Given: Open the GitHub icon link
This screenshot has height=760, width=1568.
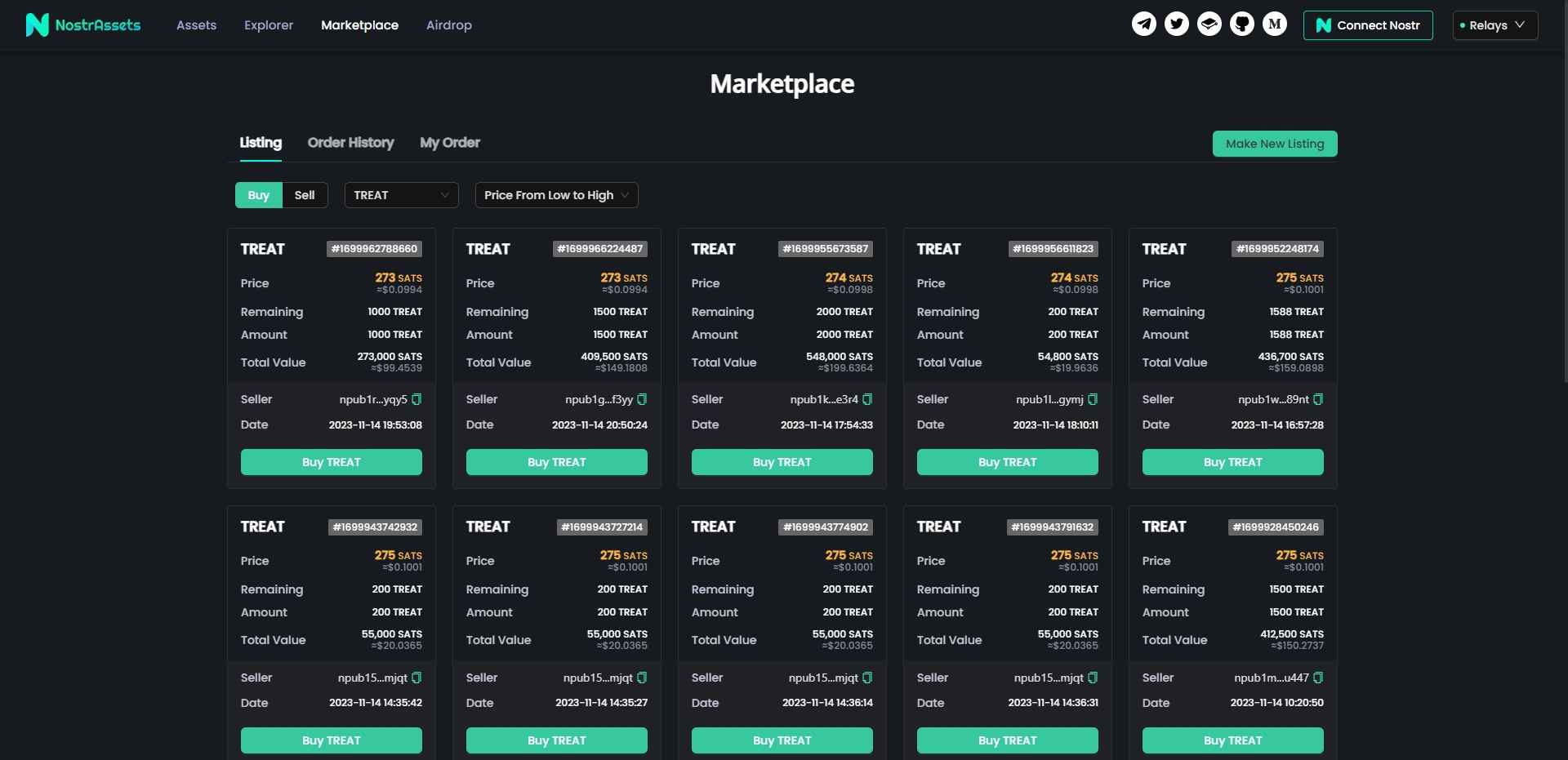Looking at the screenshot, I should 1241,24.
